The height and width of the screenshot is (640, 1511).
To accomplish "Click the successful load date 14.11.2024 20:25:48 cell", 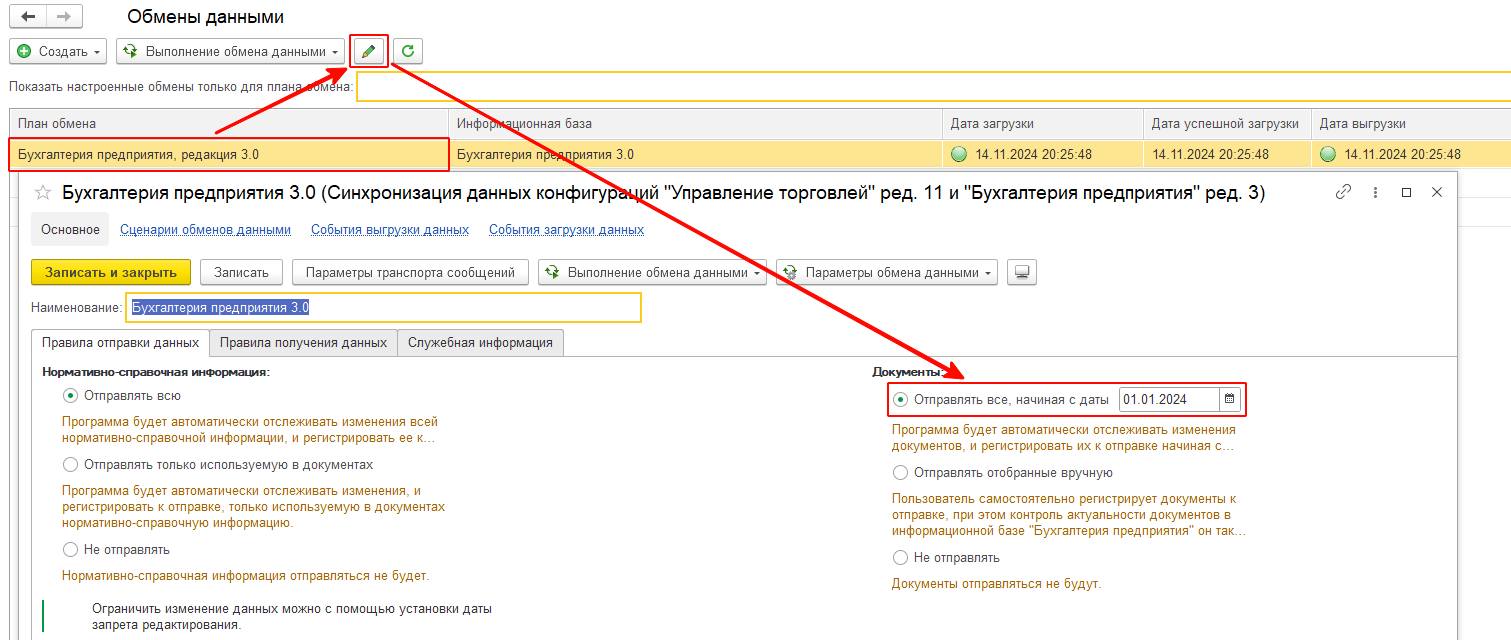I will click(x=1227, y=154).
